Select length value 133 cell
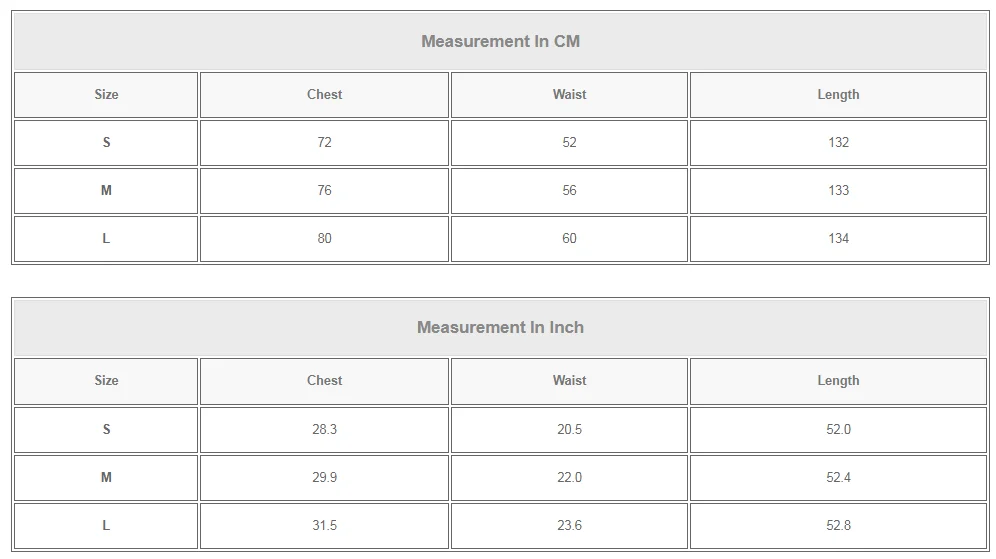The width and height of the screenshot is (996, 559). pos(838,190)
